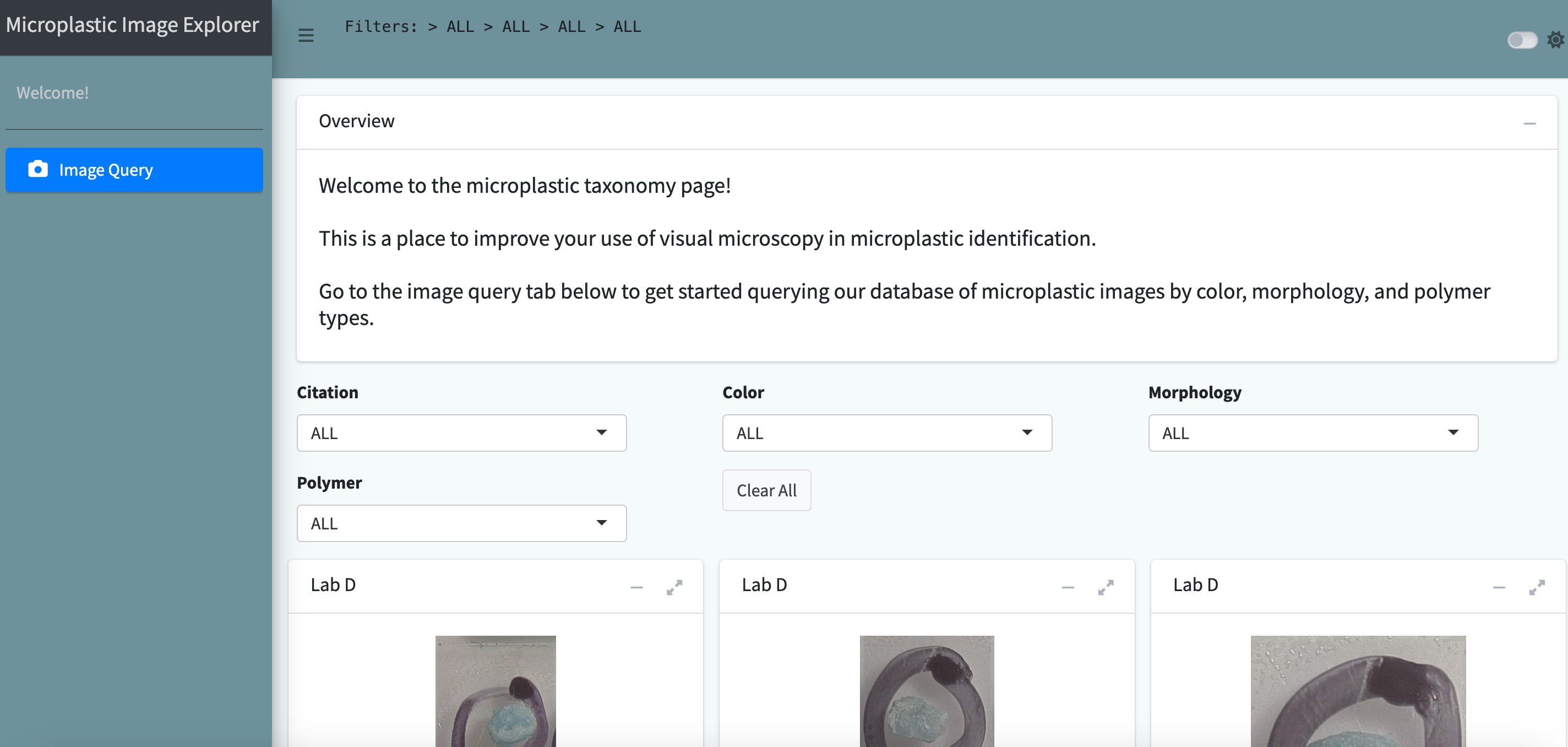1568x747 pixels.
Task: Click the Polymer label
Action: point(329,483)
